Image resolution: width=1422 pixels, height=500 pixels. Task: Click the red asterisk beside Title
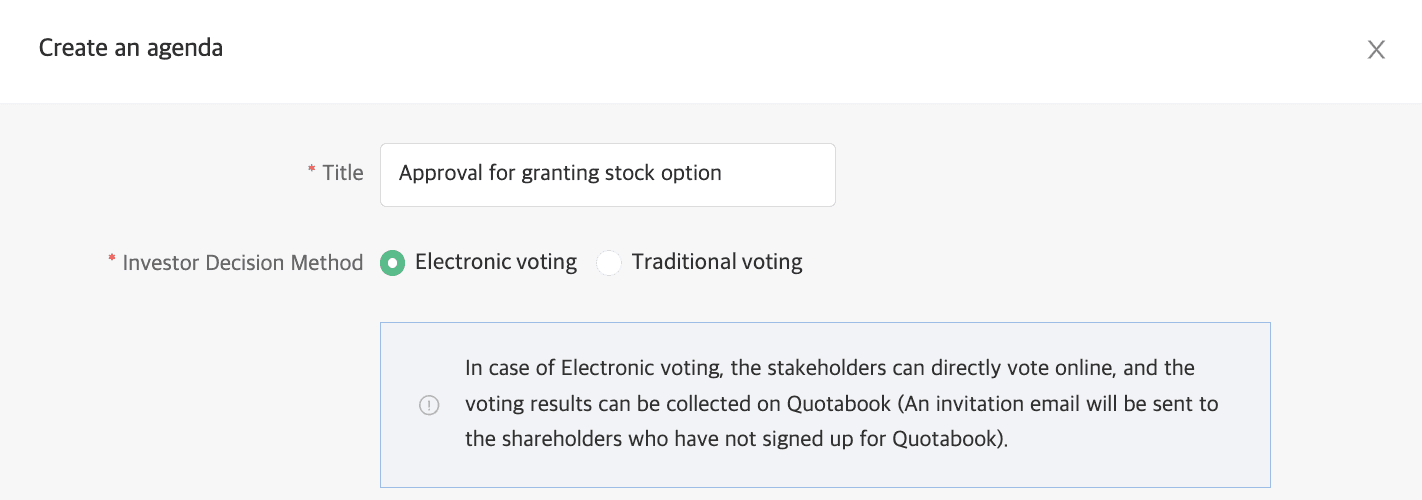(311, 172)
